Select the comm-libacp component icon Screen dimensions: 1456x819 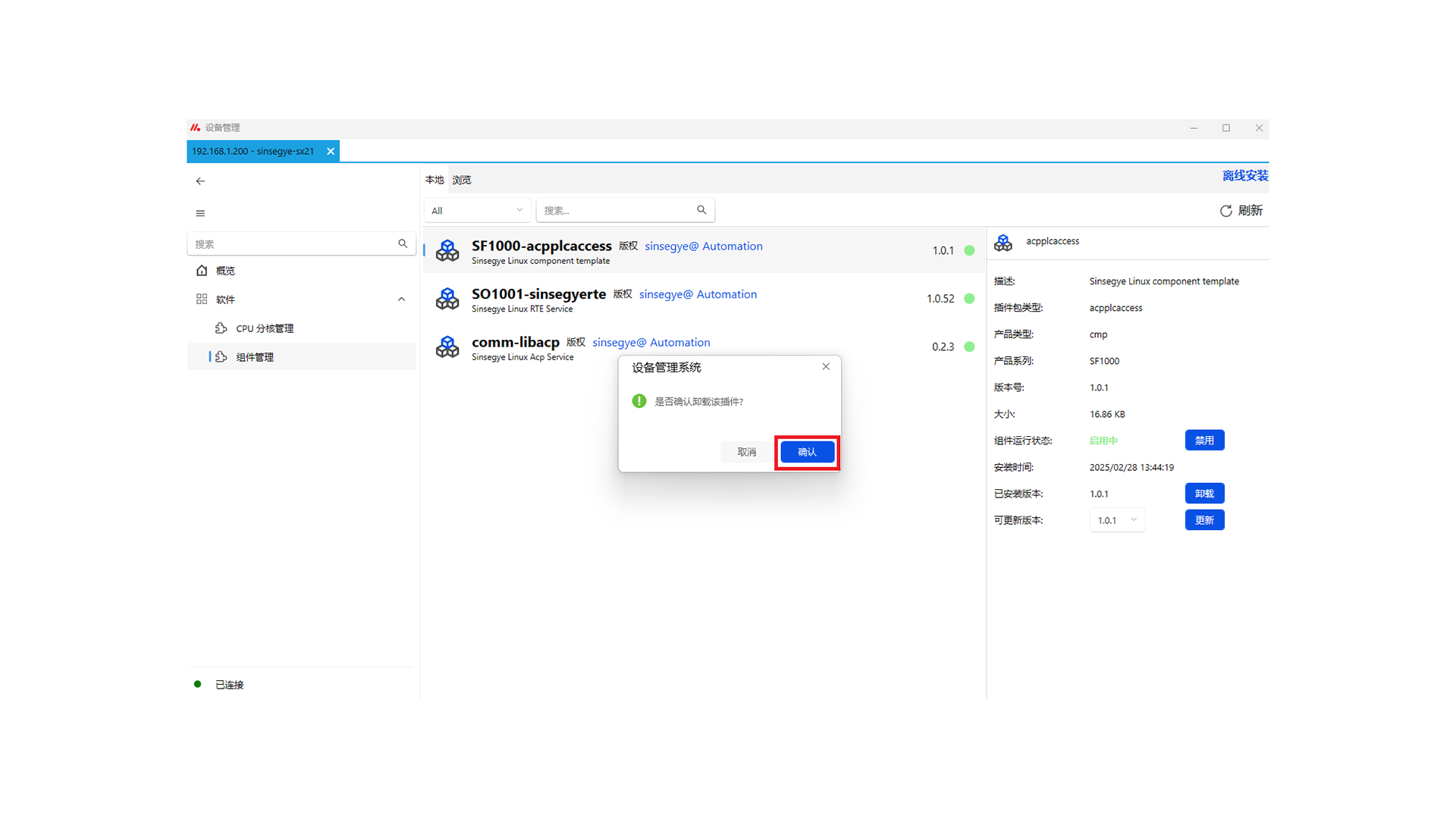pyautogui.click(x=447, y=347)
